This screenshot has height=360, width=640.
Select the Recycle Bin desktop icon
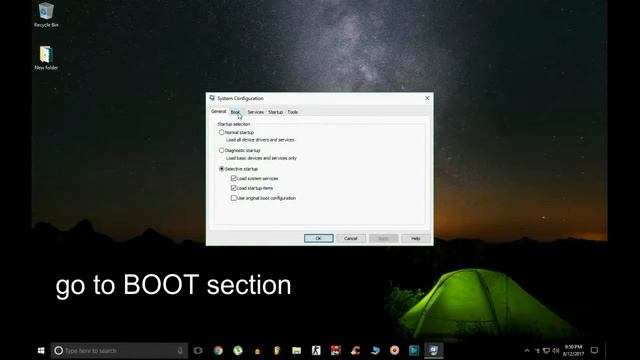point(46,15)
